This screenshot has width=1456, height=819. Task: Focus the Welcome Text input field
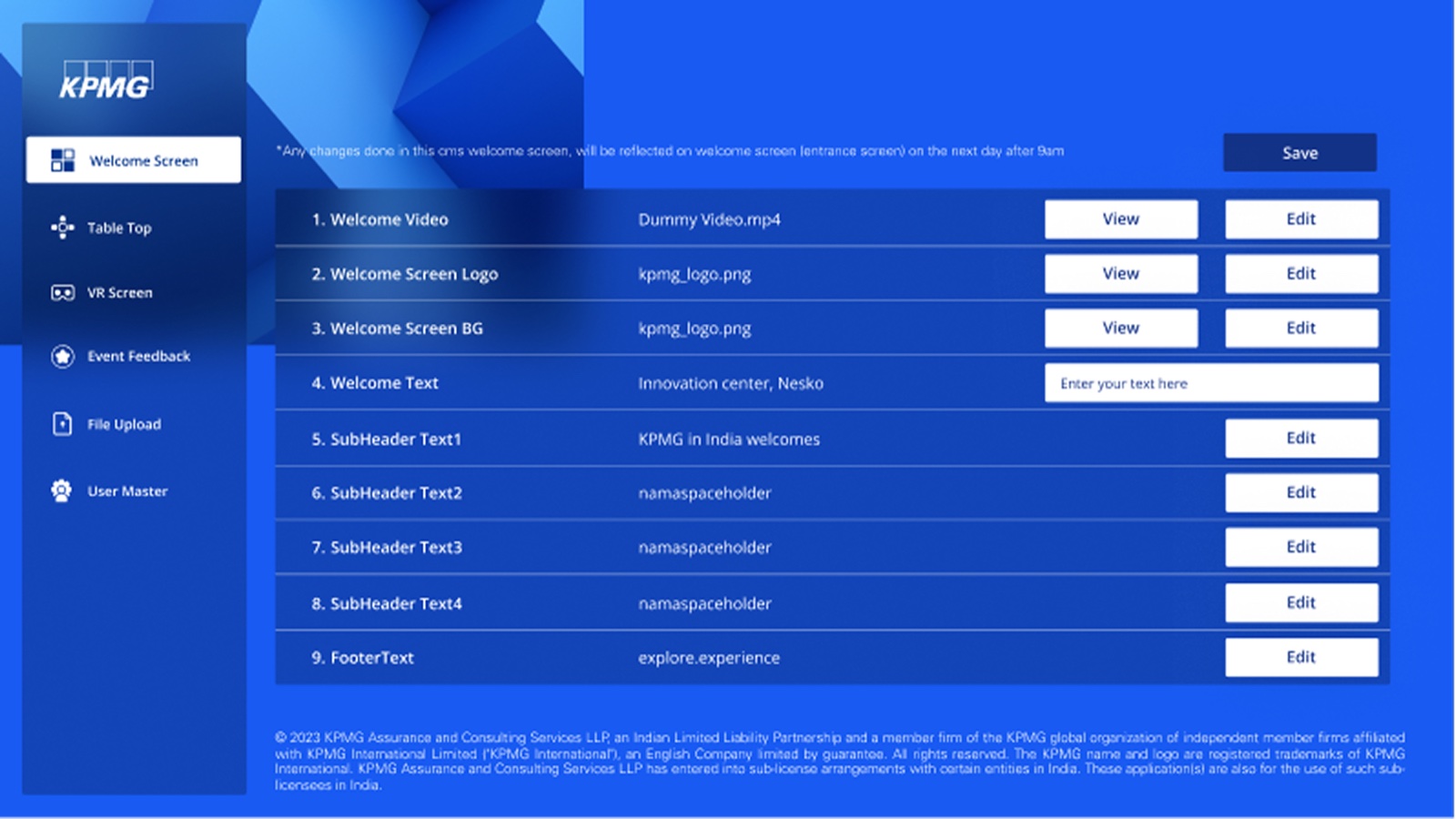[1211, 383]
